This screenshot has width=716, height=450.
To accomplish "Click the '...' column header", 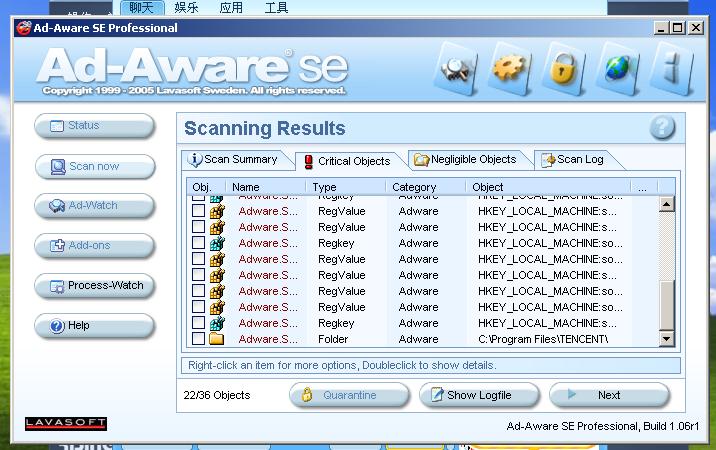I will pos(644,187).
